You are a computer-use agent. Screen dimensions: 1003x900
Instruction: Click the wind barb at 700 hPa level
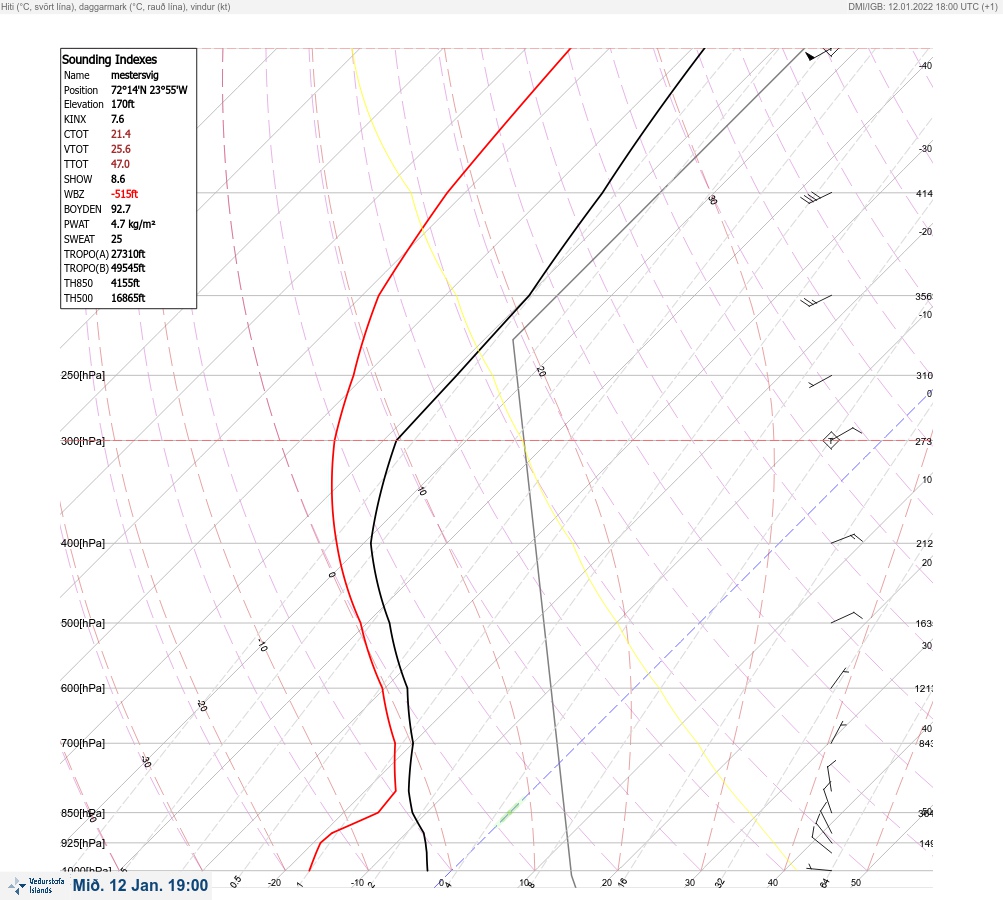[x=838, y=732]
